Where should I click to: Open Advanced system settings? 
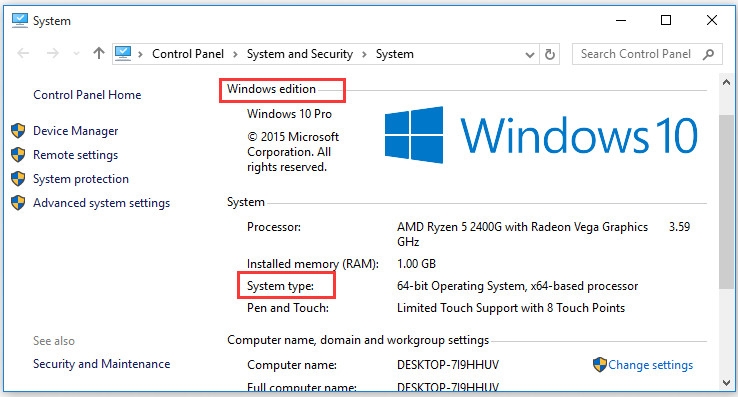pyautogui.click(x=101, y=203)
